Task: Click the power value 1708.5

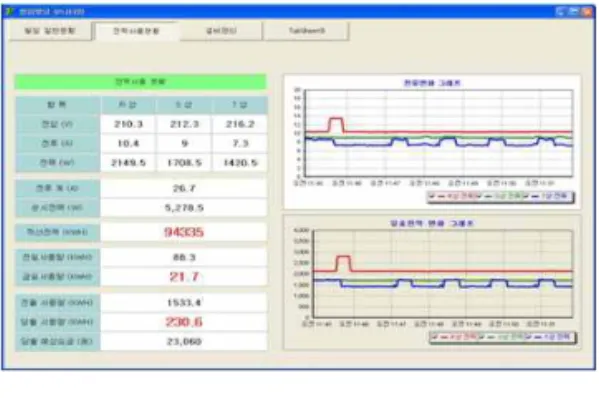Action: point(184,163)
